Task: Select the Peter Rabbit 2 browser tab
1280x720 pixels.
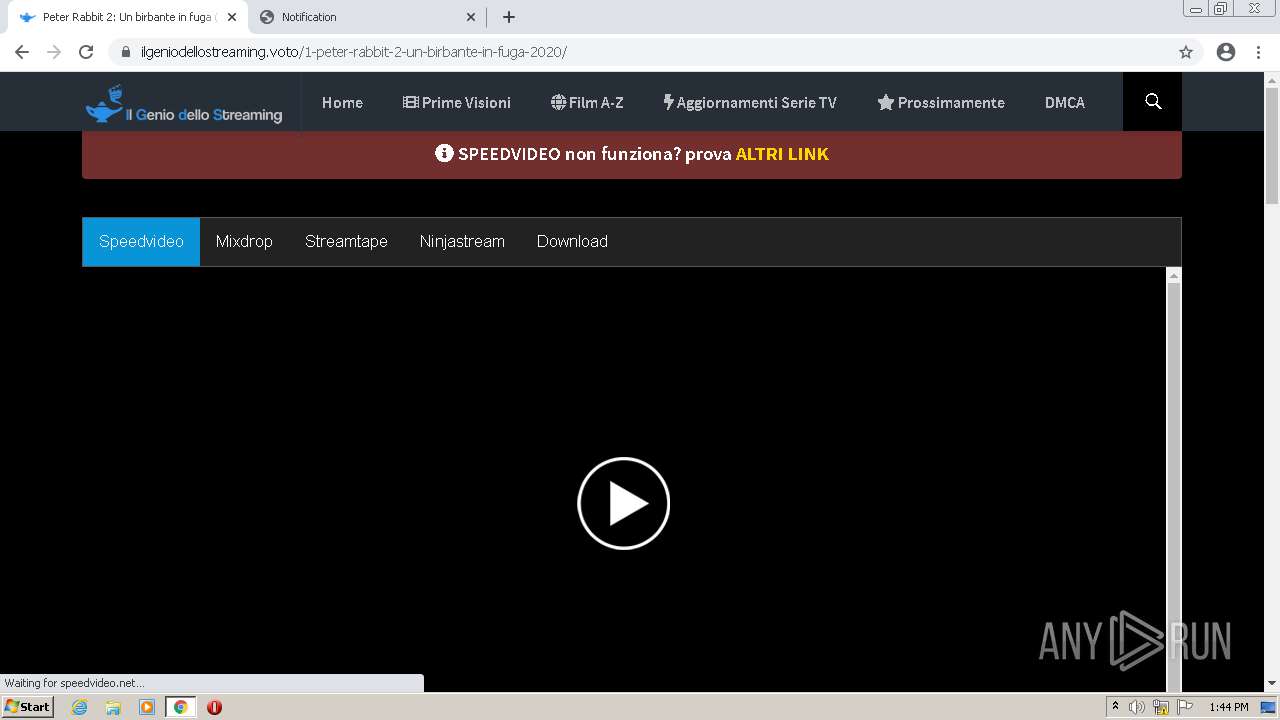Action: 128,17
